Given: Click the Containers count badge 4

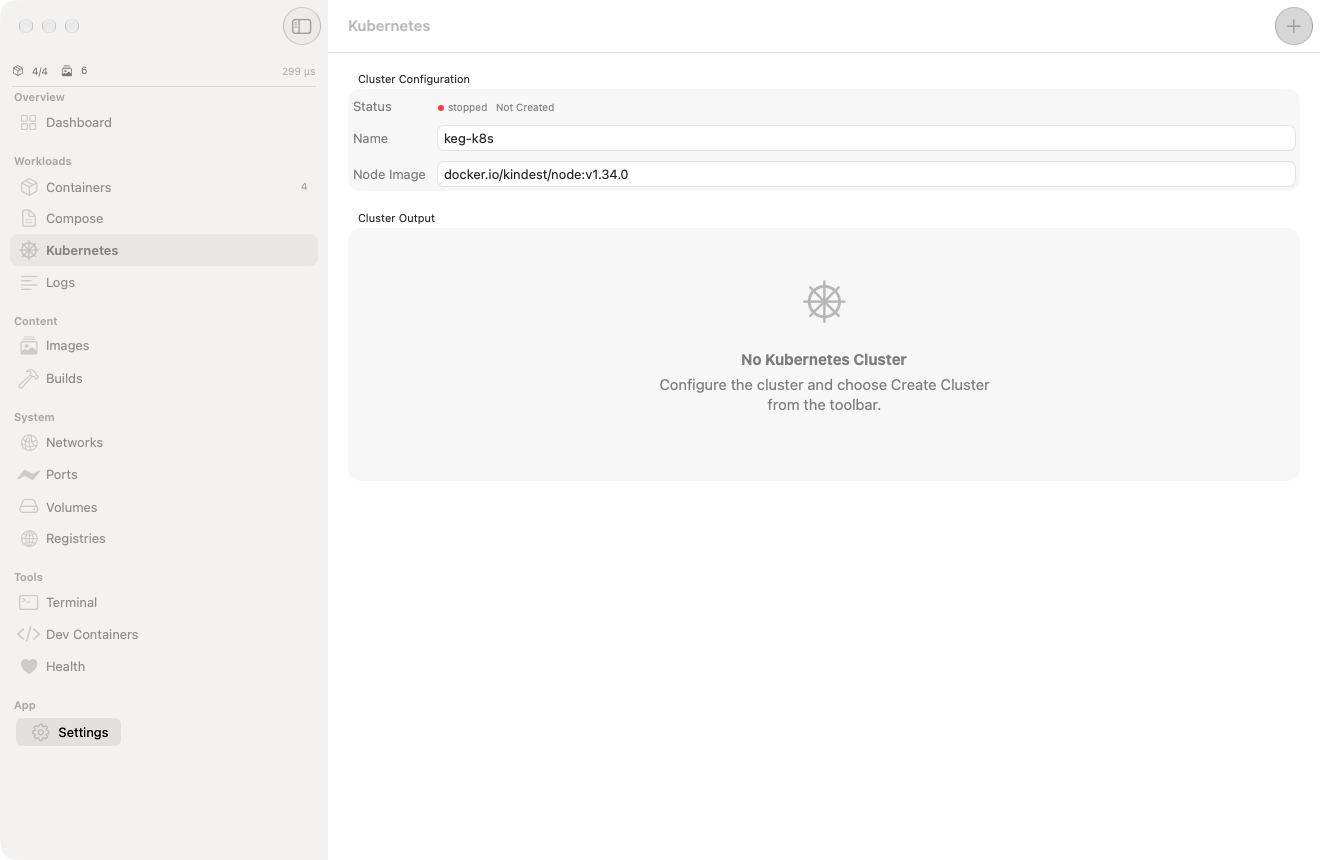Looking at the screenshot, I should pos(304,187).
